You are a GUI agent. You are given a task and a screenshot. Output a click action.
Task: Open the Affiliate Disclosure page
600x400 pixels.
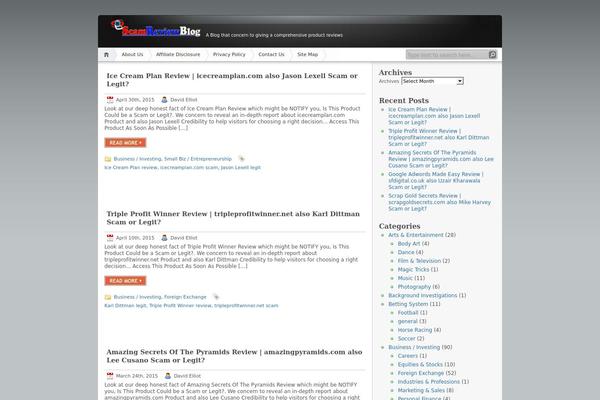pos(178,55)
